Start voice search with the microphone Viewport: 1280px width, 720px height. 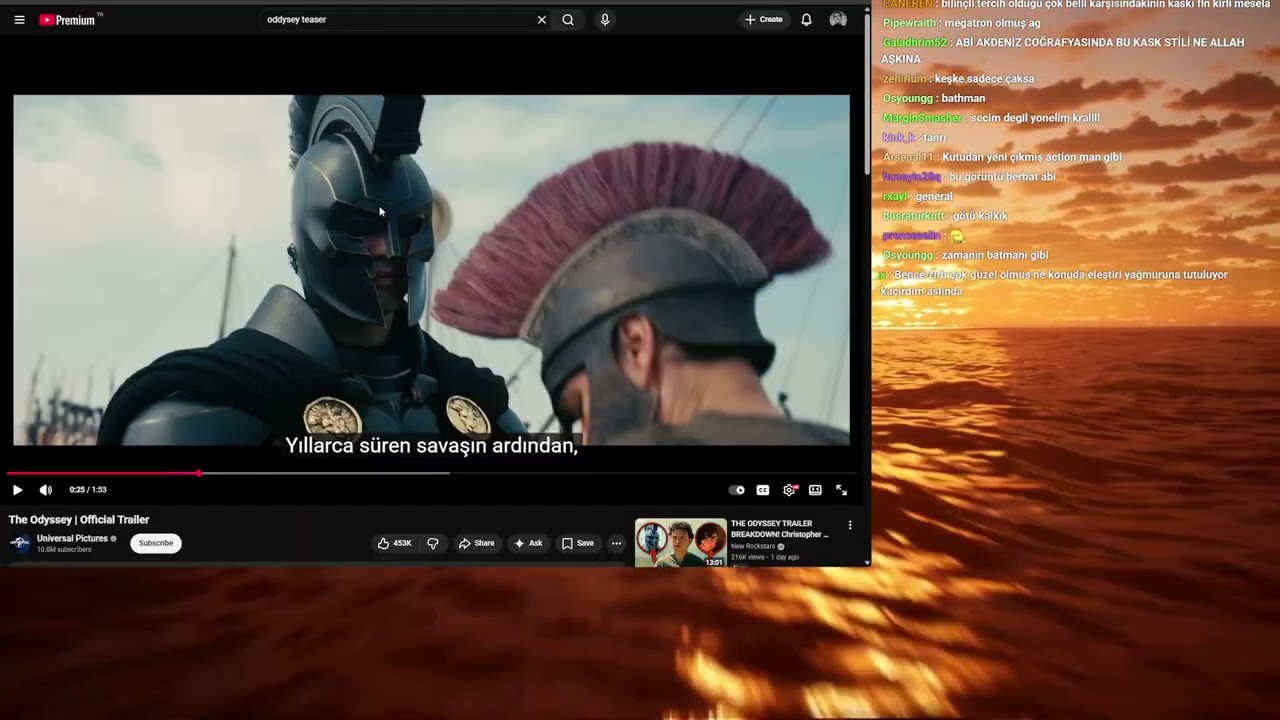pyautogui.click(x=604, y=20)
